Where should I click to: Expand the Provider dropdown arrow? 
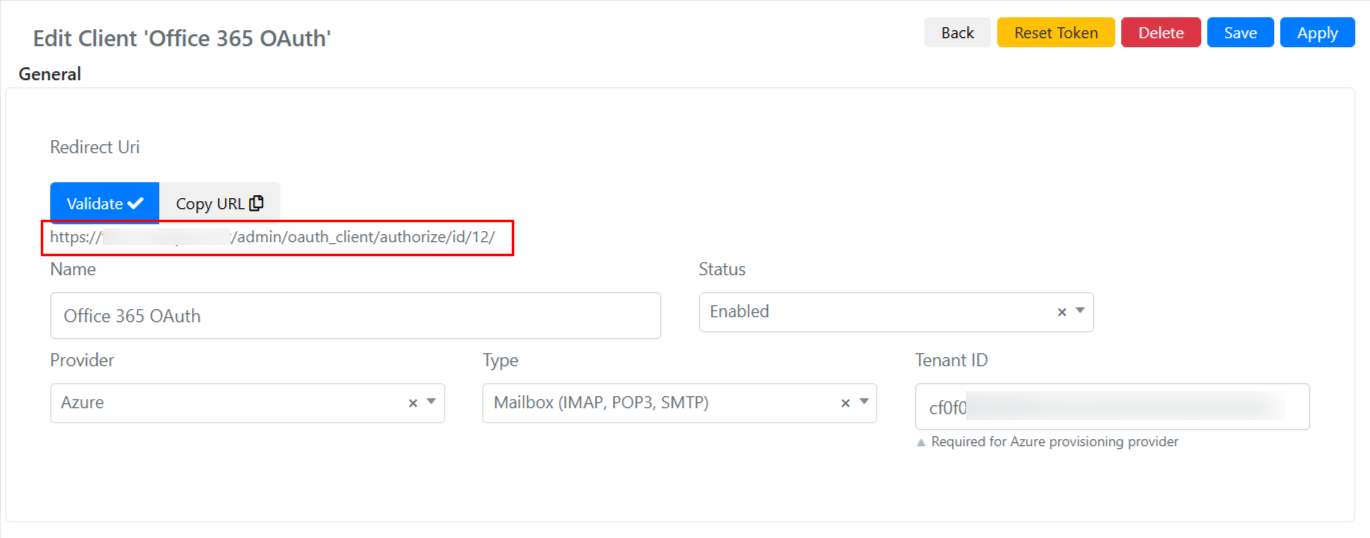(431, 402)
